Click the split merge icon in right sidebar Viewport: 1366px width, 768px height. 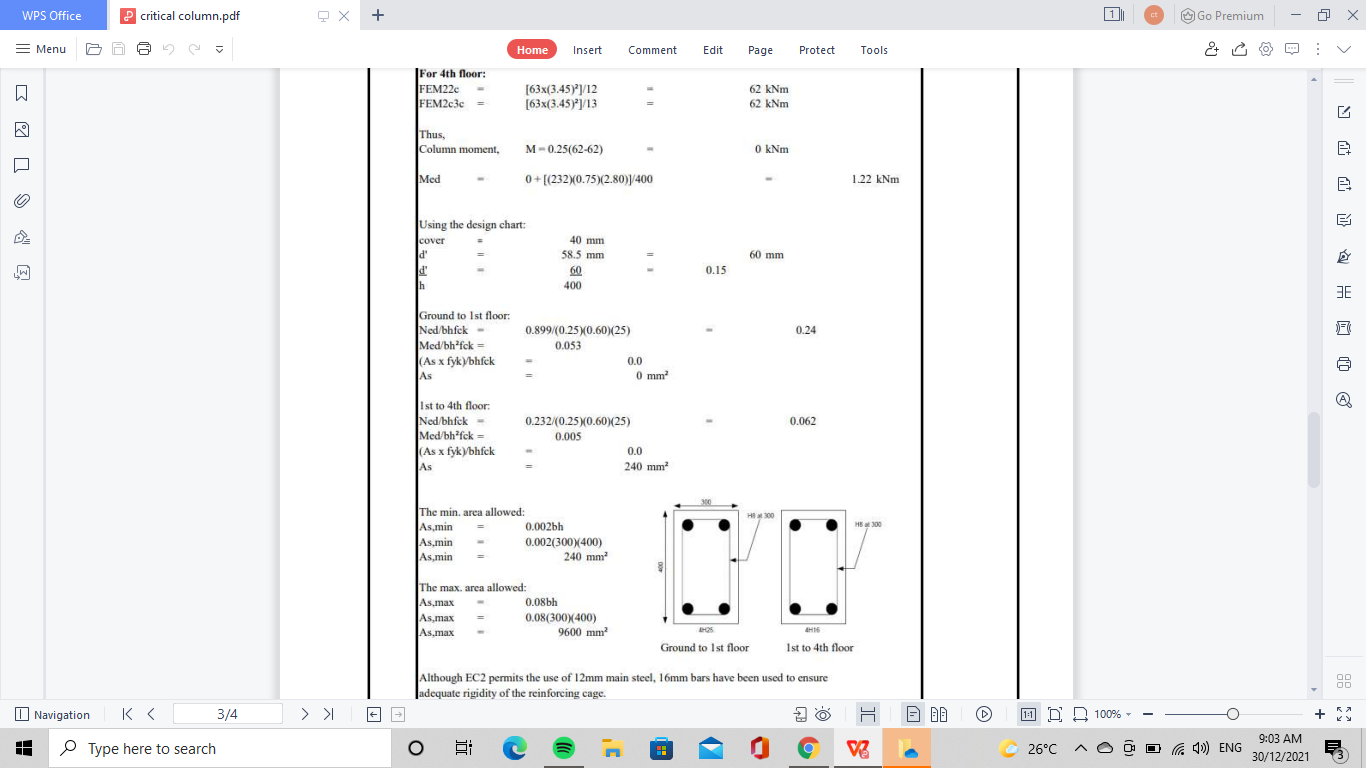click(1344, 292)
